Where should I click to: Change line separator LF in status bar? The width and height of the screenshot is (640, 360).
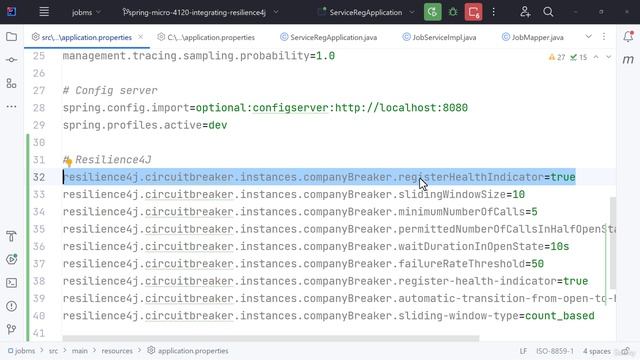[x=523, y=351]
